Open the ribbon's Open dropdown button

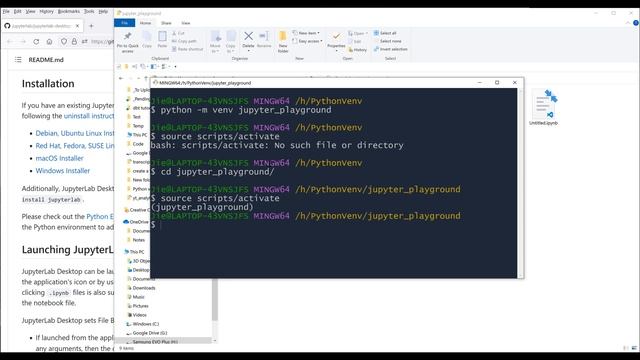(358, 33)
